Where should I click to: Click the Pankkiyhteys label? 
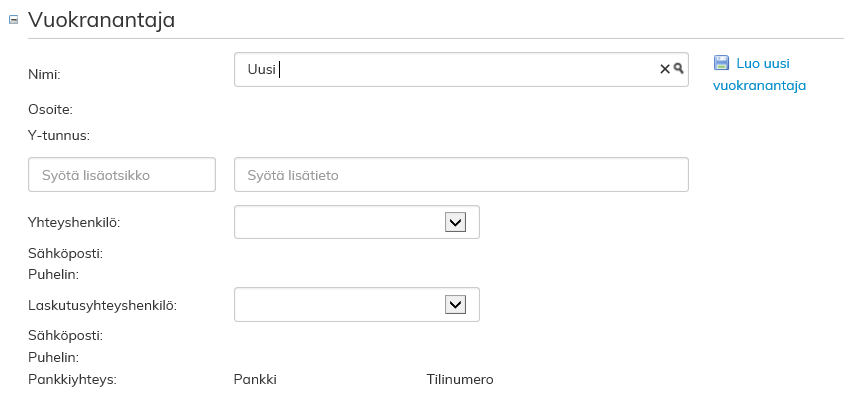(x=72, y=379)
